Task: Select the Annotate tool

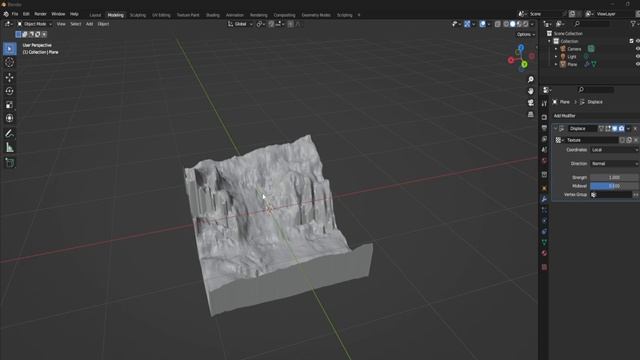Action: pos(9,133)
